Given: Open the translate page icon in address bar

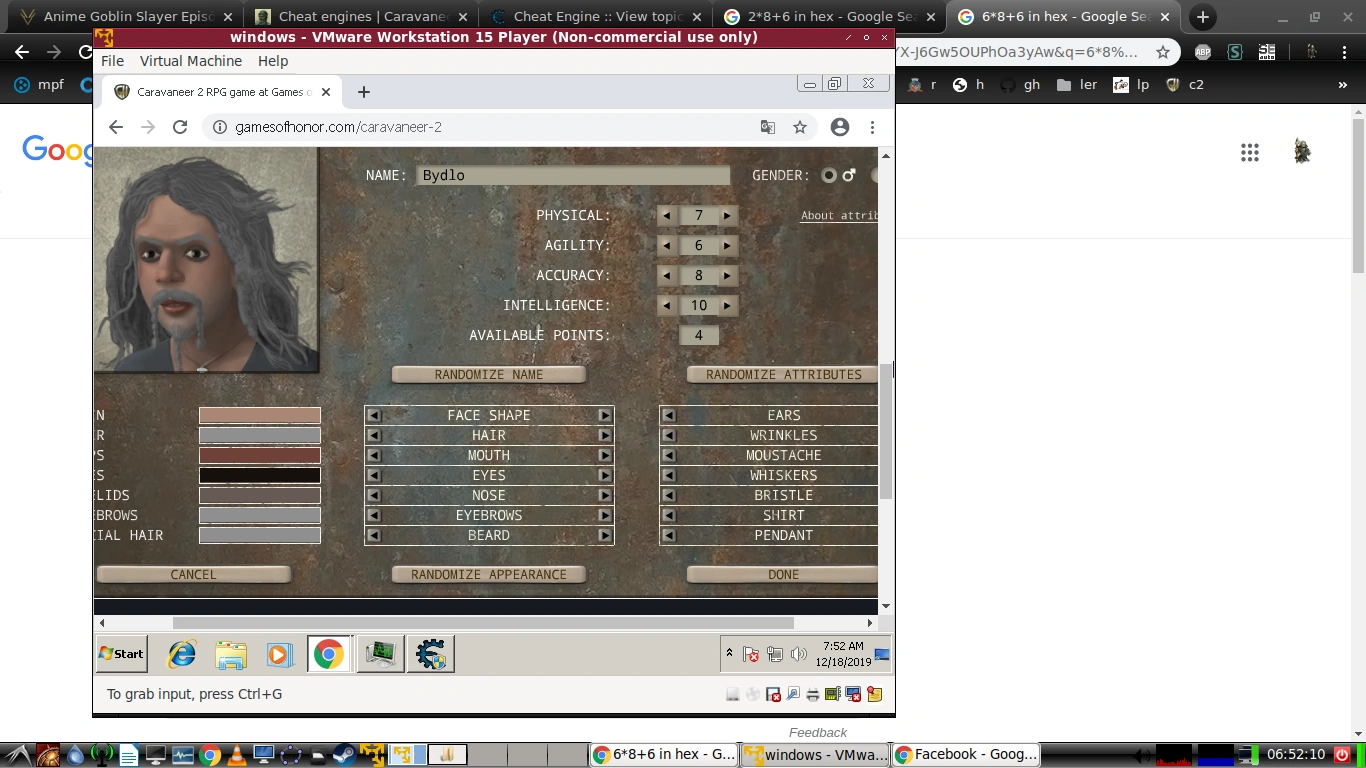Looking at the screenshot, I should click(x=768, y=127).
